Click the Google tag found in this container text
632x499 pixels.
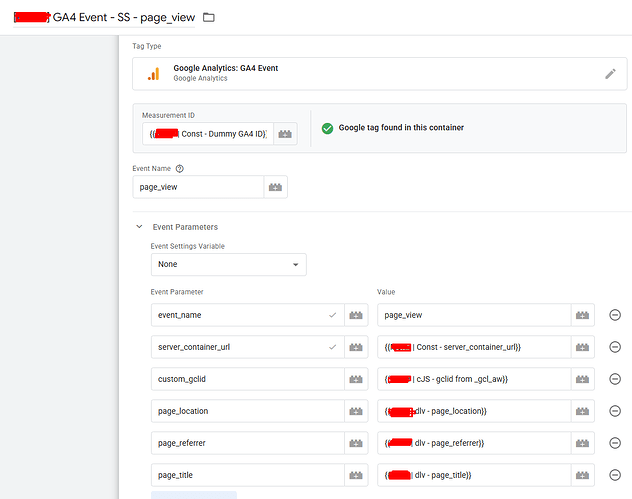tap(401, 128)
